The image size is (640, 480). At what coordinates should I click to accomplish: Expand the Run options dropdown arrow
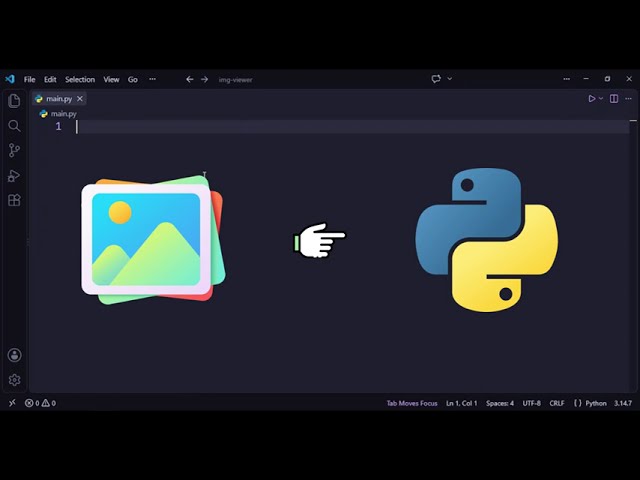pyautogui.click(x=601, y=98)
